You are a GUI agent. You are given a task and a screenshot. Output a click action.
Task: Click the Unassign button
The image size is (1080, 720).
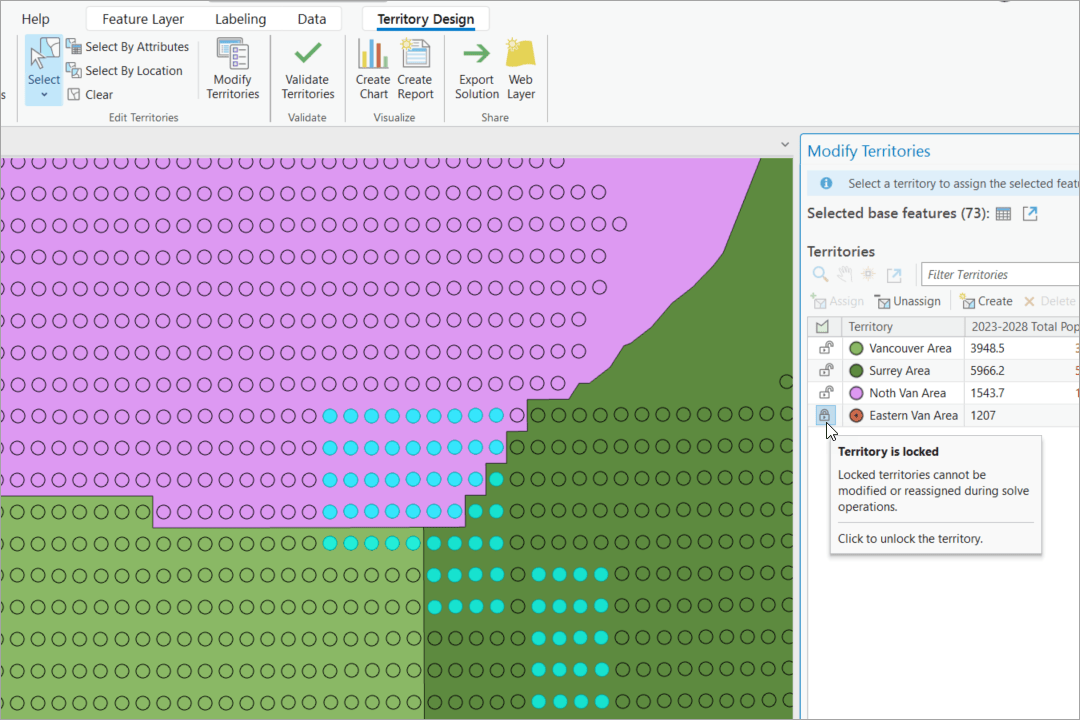click(x=908, y=301)
